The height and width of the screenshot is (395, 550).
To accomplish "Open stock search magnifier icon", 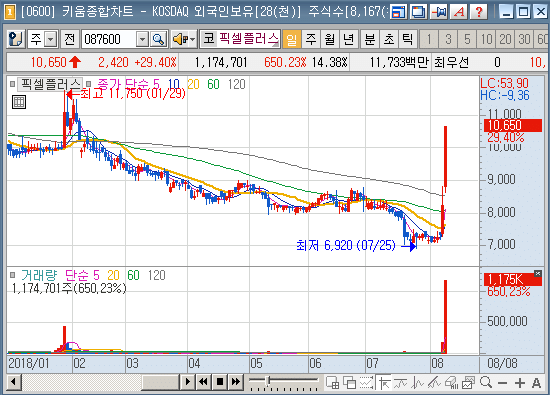I will (x=158, y=39).
